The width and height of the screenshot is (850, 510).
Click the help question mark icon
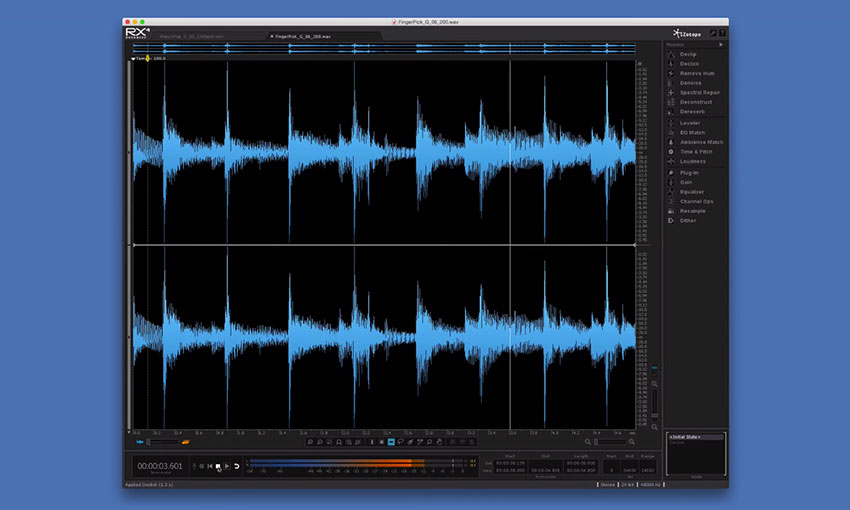tap(722, 34)
